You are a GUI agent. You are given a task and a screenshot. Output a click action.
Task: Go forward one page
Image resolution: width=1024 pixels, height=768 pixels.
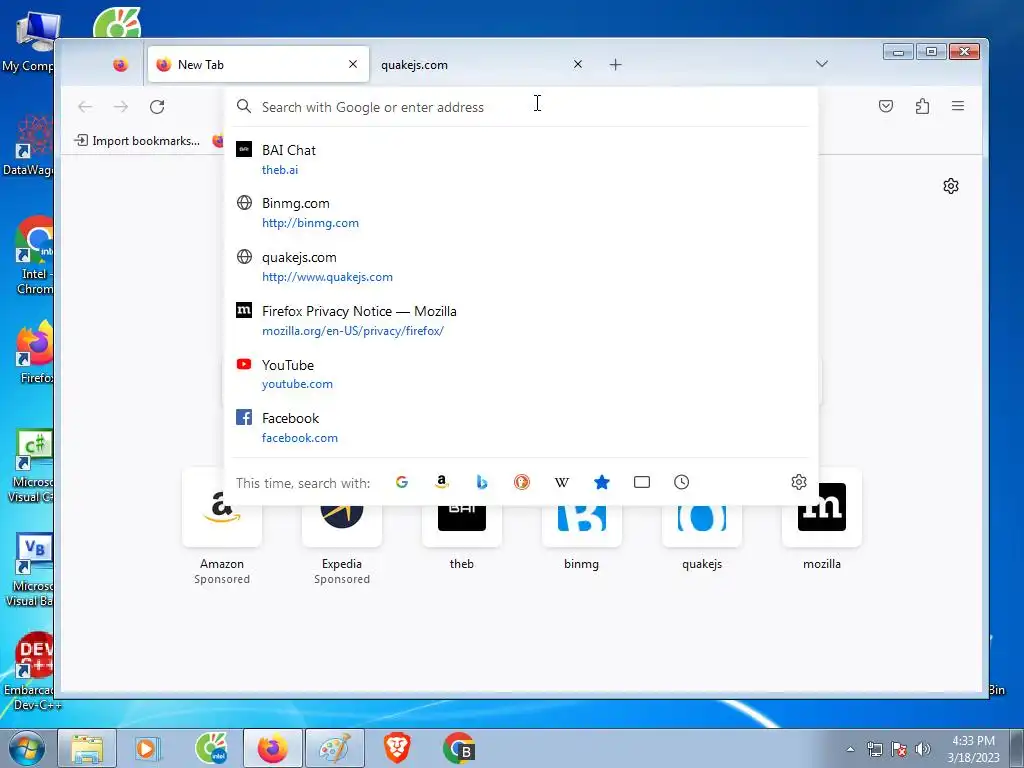coord(121,106)
